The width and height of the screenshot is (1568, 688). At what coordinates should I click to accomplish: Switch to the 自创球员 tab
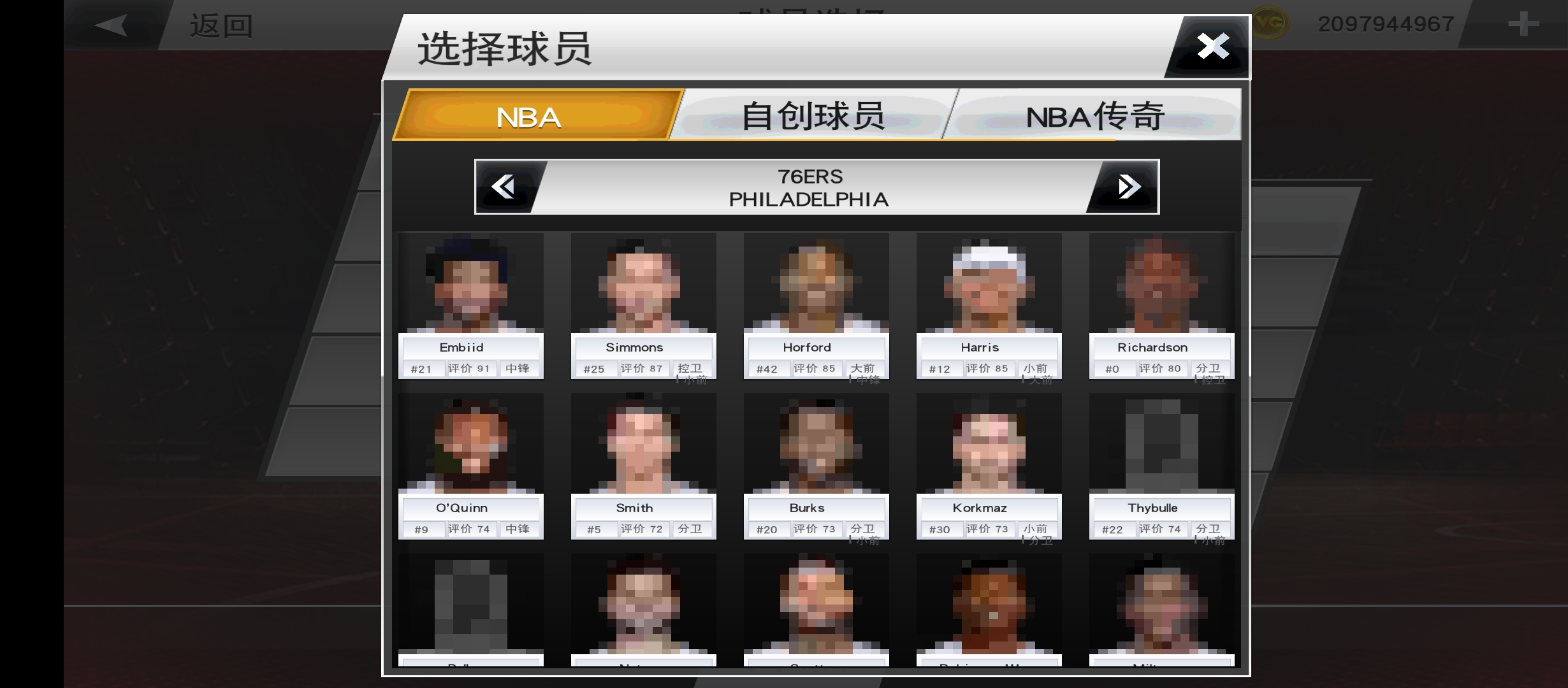pyautogui.click(x=813, y=117)
